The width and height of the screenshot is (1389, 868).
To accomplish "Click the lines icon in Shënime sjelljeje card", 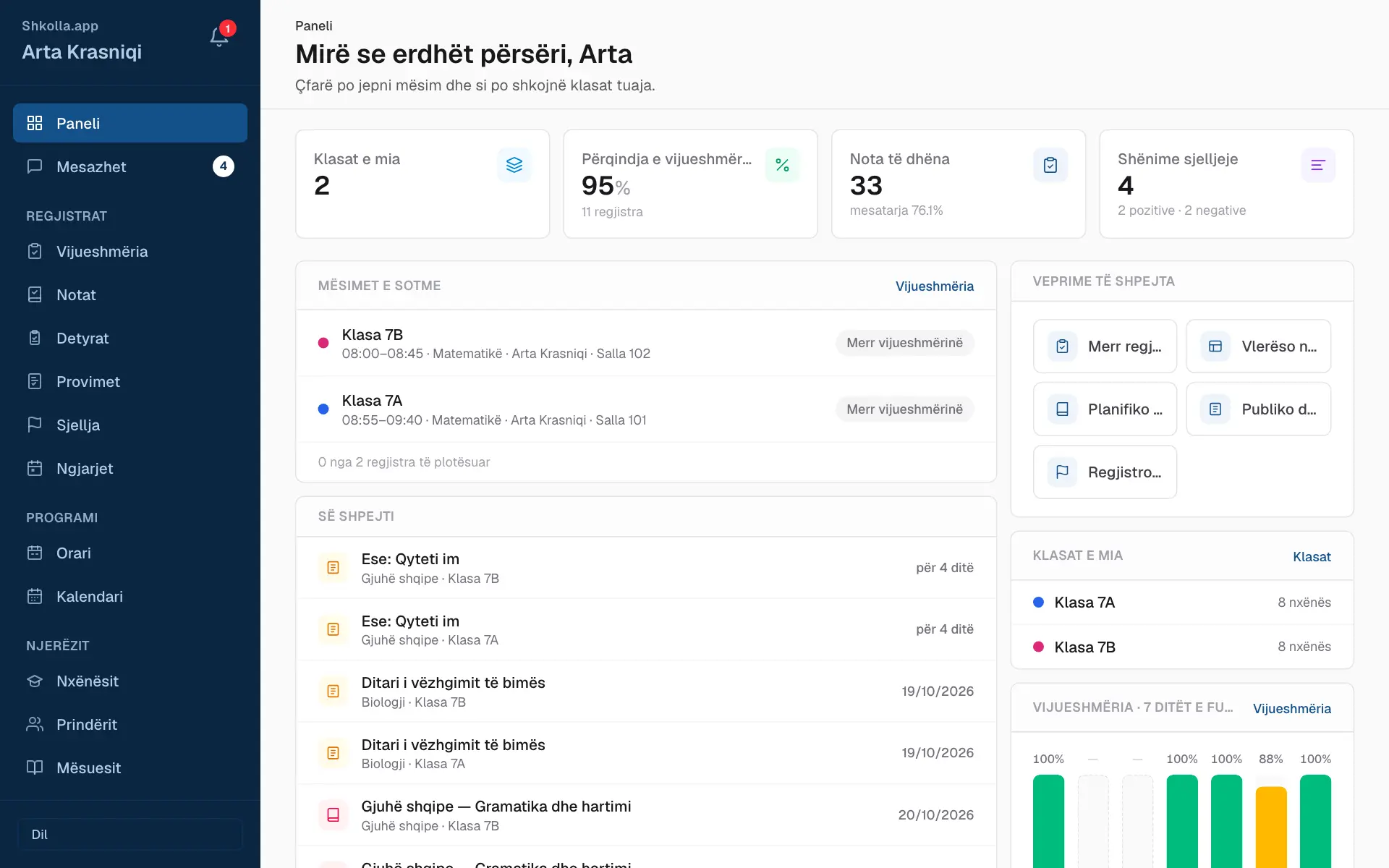I will [x=1318, y=165].
